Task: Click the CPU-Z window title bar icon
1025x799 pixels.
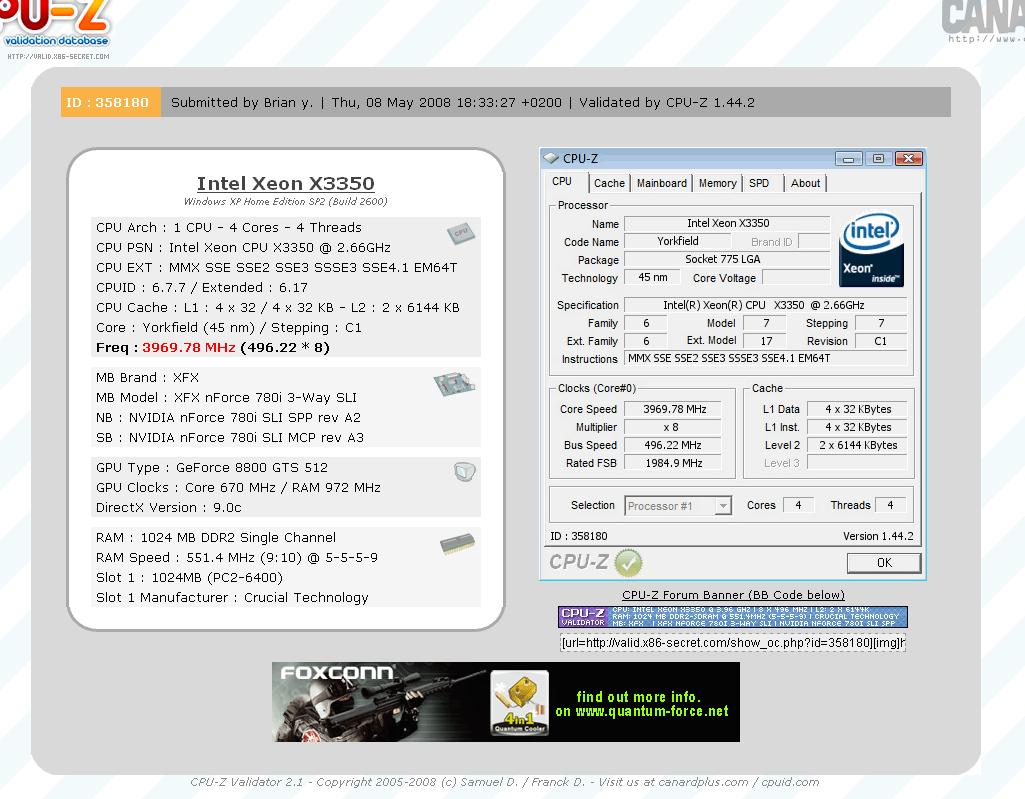Action: (551, 158)
